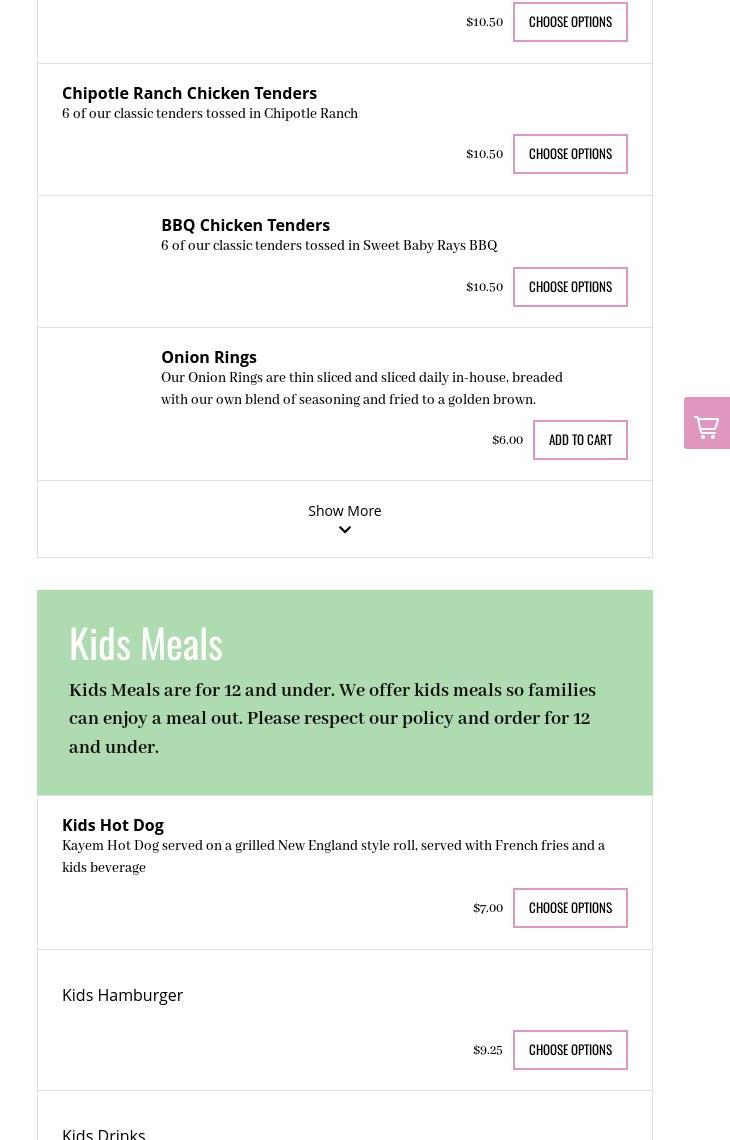Open the floating shopping cart icon

click(x=707, y=423)
